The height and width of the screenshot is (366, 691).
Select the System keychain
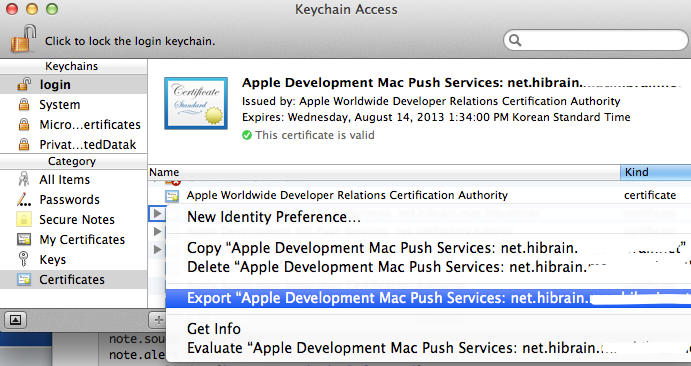tap(74, 105)
